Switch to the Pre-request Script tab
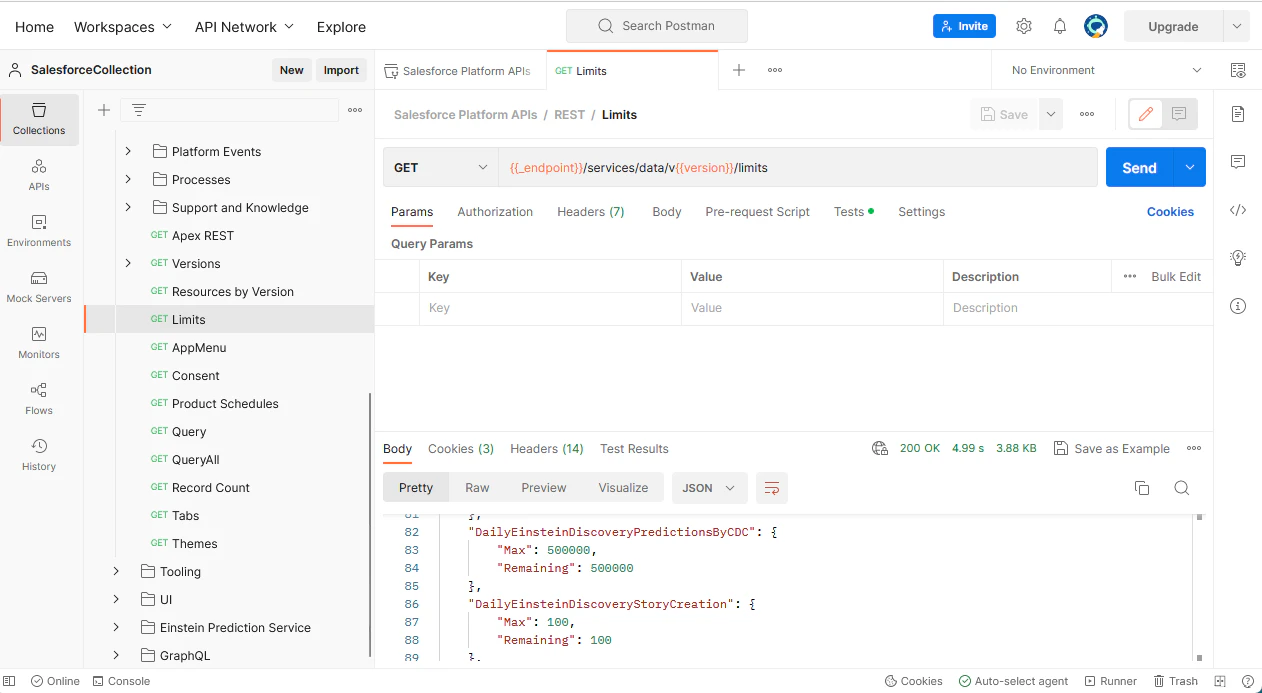Screen dimensions: 1262x693 pos(757,212)
